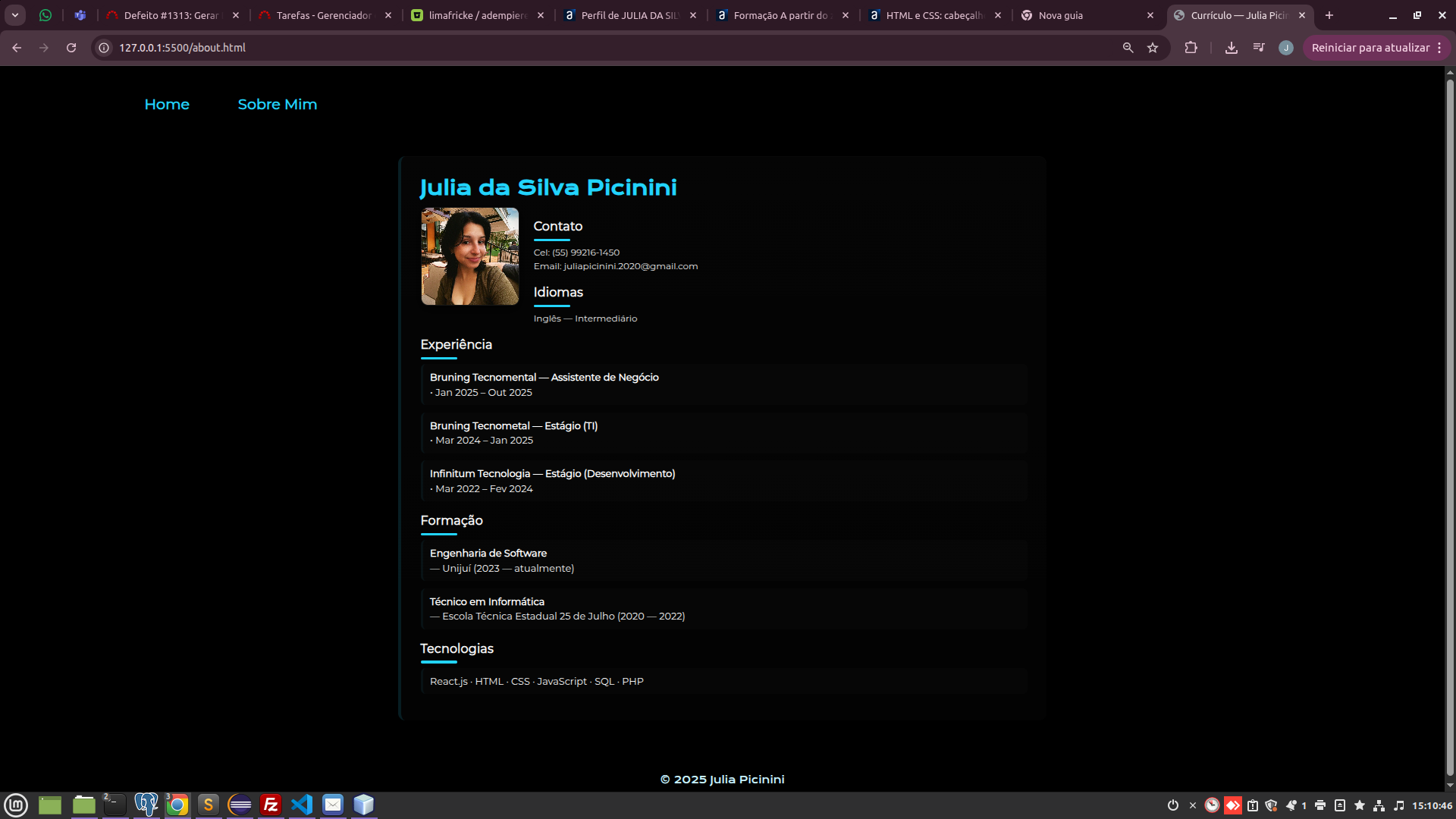Open FileZilla from the taskbar
Image resolution: width=1456 pixels, height=819 pixels.
click(x=271, y=805)
